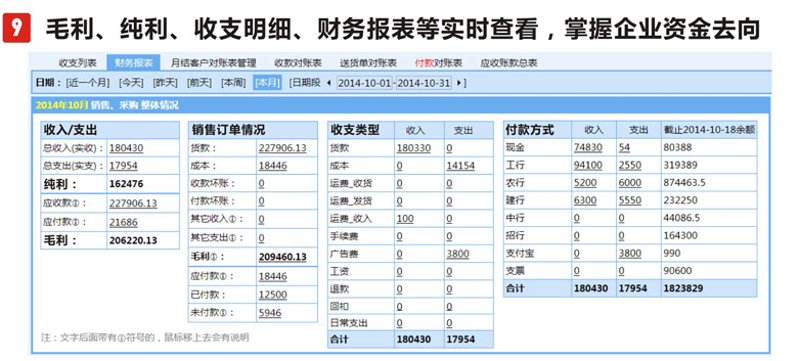Open the 月结客户对账表管理 tab
The height and width of the screenshot is (361, 800).
[213, 63]
